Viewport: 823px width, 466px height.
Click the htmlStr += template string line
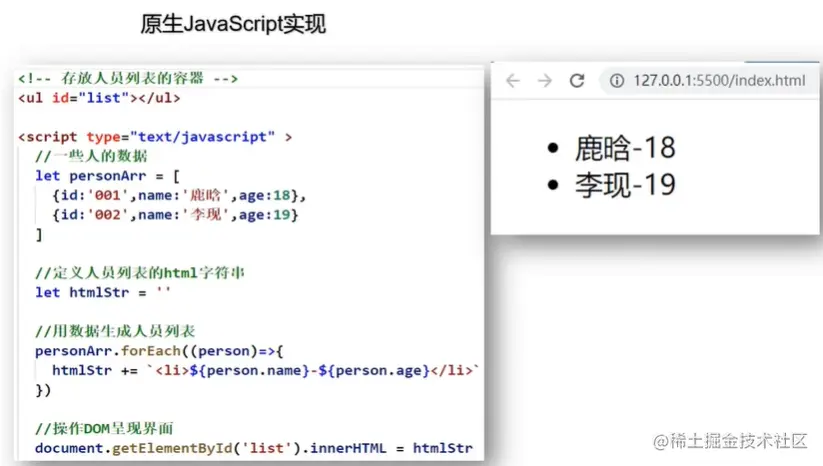point(265,370)
